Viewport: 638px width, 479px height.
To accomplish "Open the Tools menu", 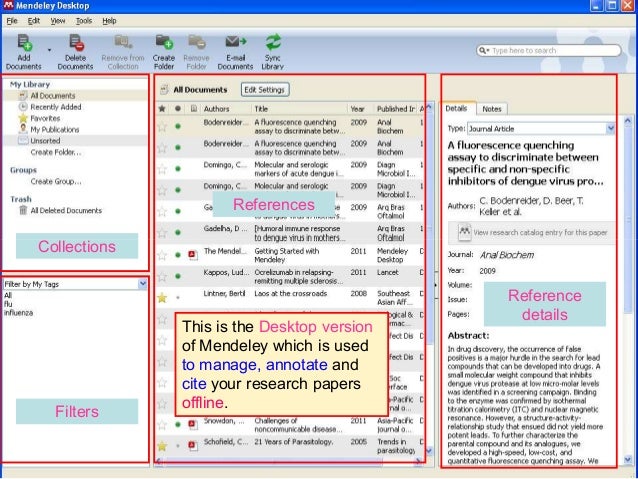I will coord(84,21).
